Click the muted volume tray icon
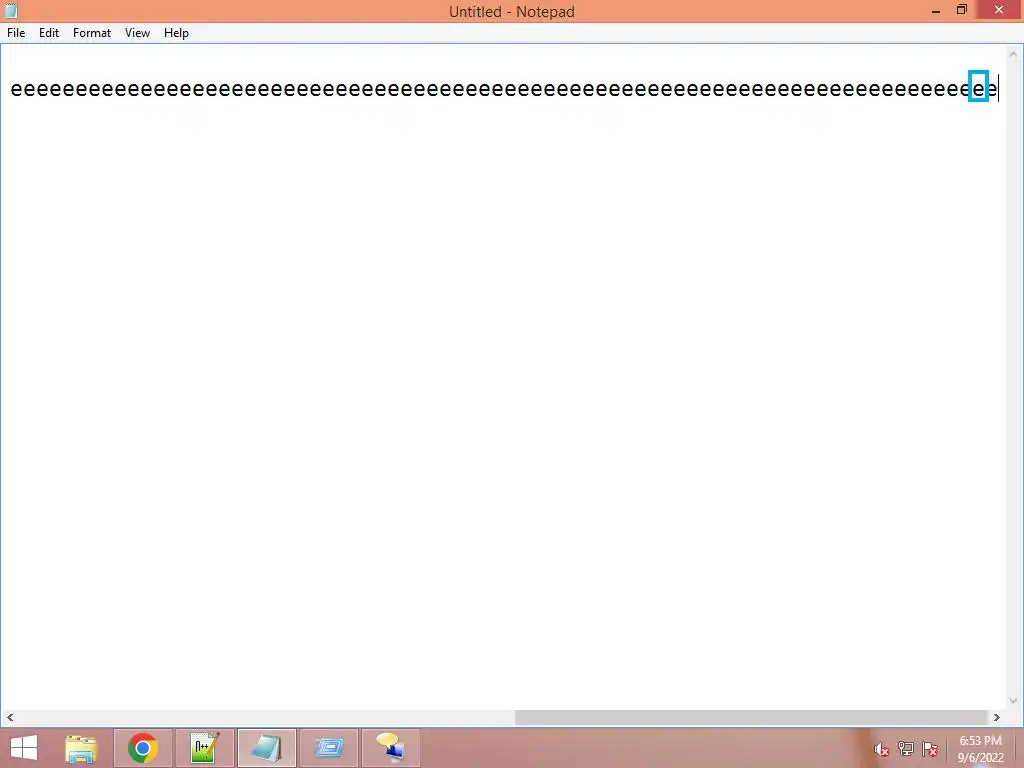This screenshot has width=1024, height=768. coord(881,749)
